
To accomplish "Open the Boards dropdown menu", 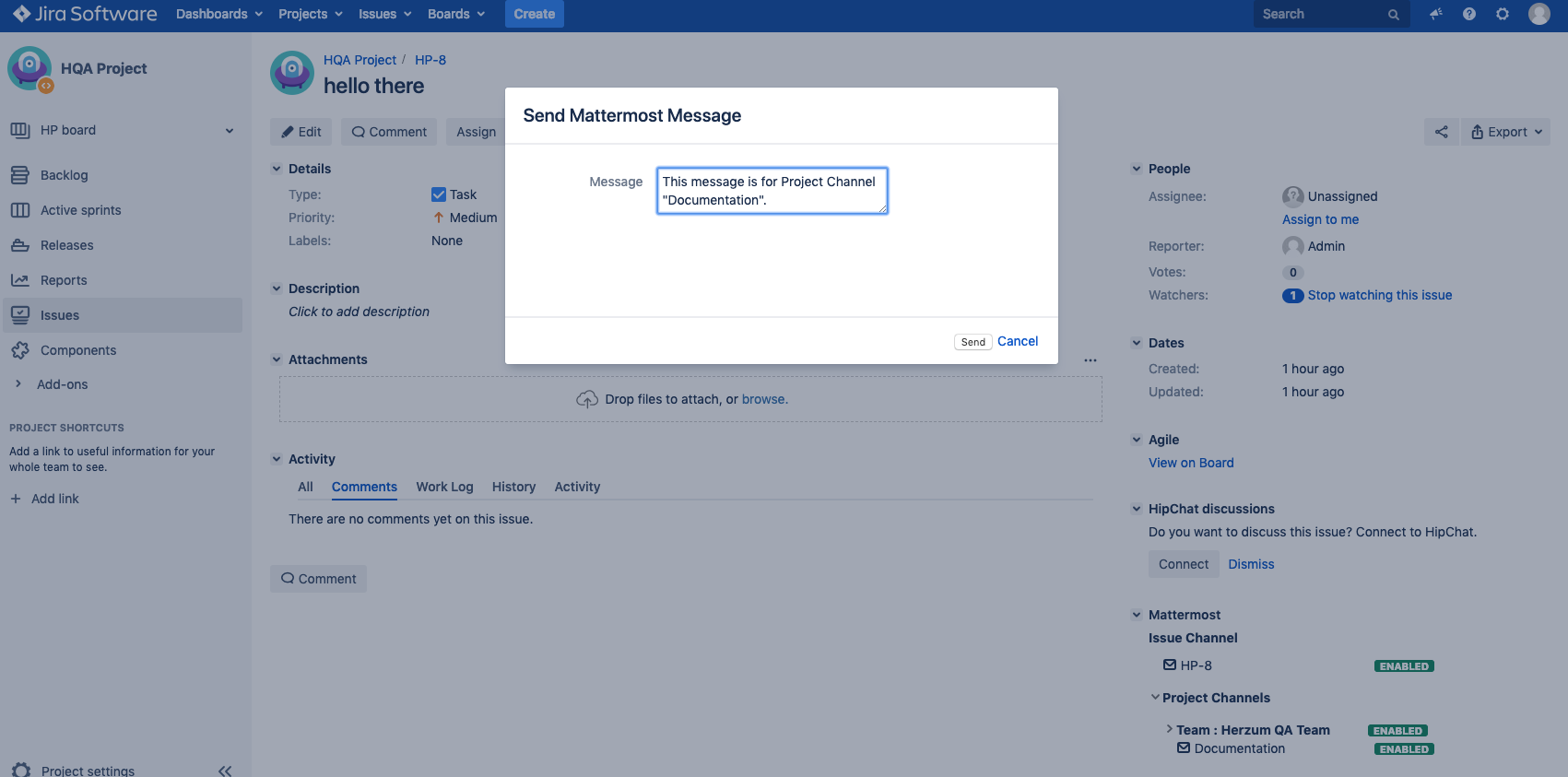I will (x=456, y=14).
